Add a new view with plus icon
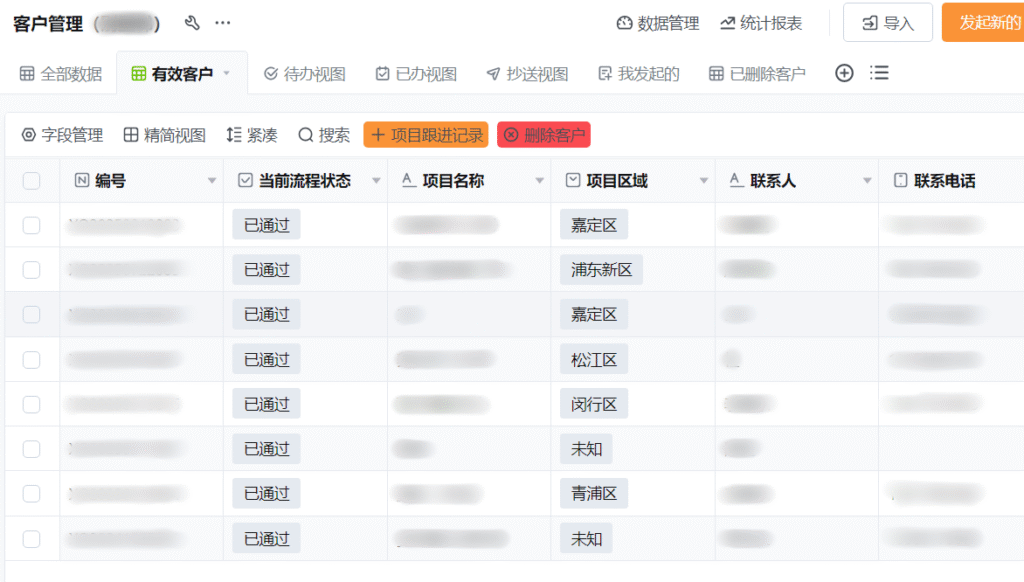The height and width of the screenshot is (582, 1024). pyautogui.click(x=844, y=73)
